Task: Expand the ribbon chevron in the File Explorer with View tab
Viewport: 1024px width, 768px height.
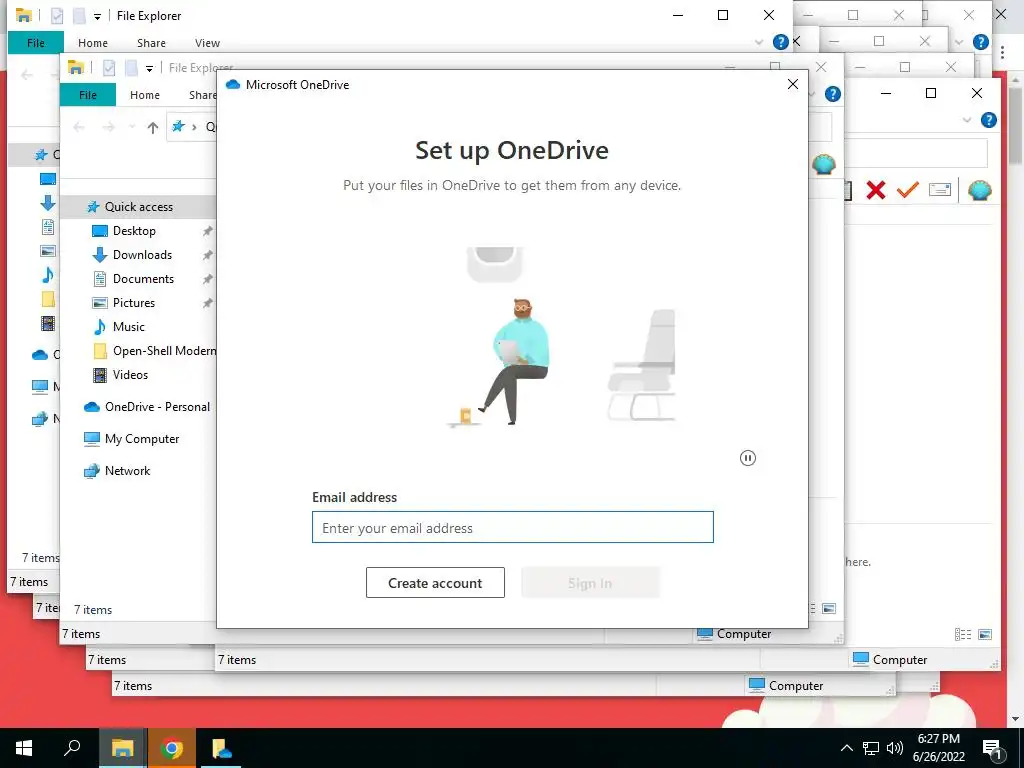Action: (758, 42)
